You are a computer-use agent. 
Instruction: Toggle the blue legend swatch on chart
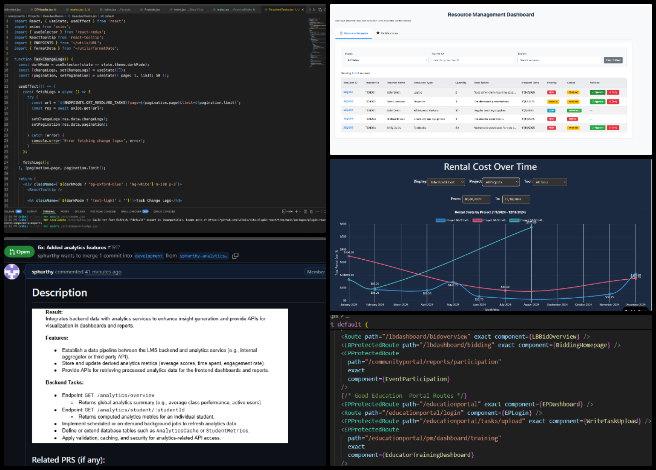pyautogui.click(x=442, y=220)
